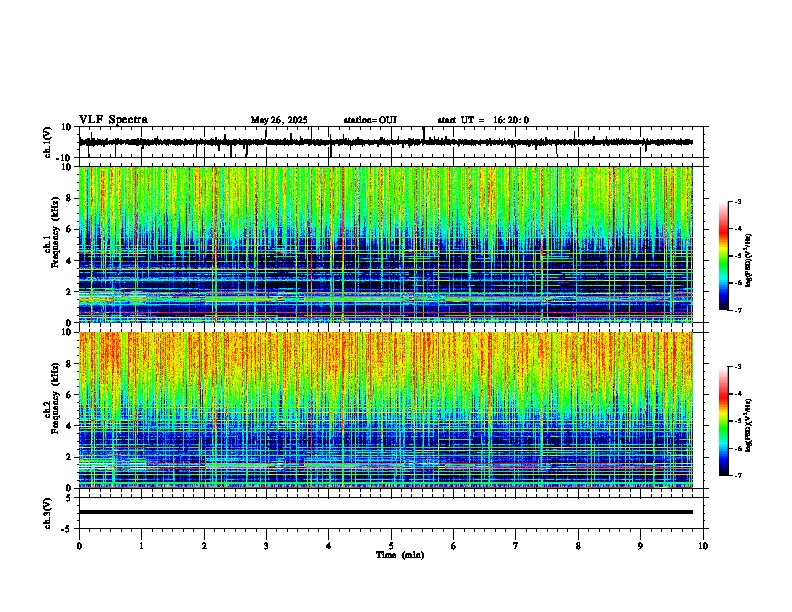Click the ch.2 color bar log(PSD) label

[749, 425]
